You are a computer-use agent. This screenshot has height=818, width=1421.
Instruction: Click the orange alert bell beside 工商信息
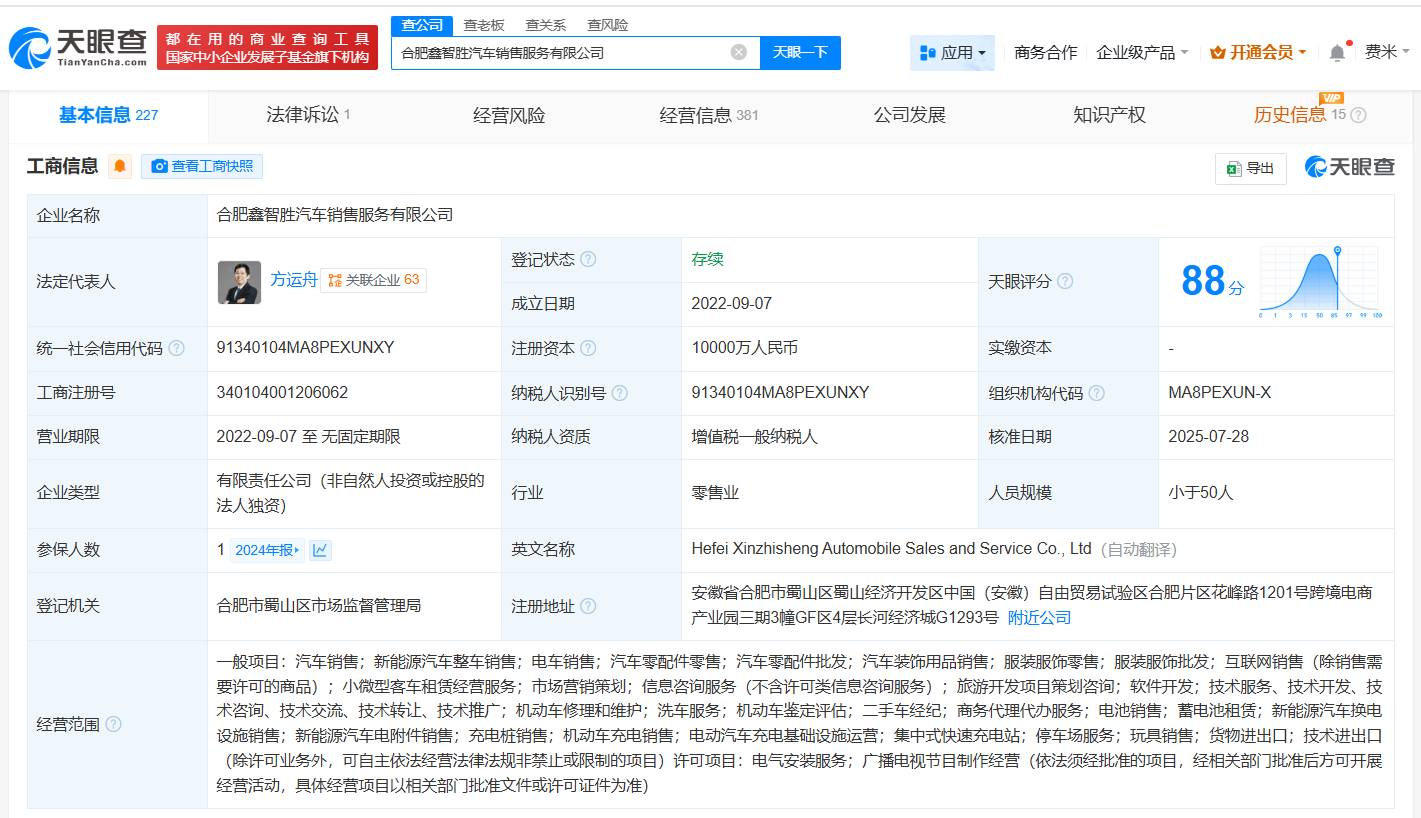click(x=120, y=167)
